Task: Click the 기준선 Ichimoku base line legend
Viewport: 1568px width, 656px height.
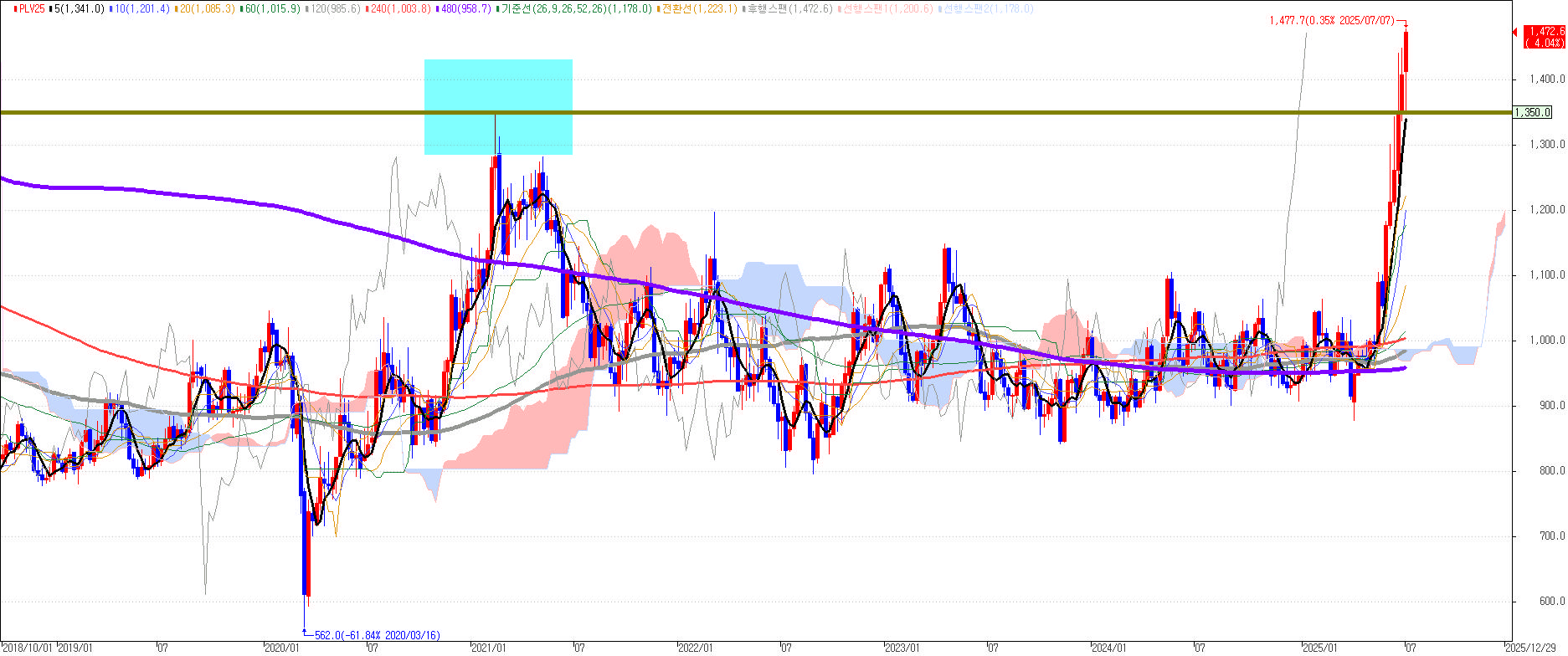Action: pyautogui.click(x=576, y=8)
